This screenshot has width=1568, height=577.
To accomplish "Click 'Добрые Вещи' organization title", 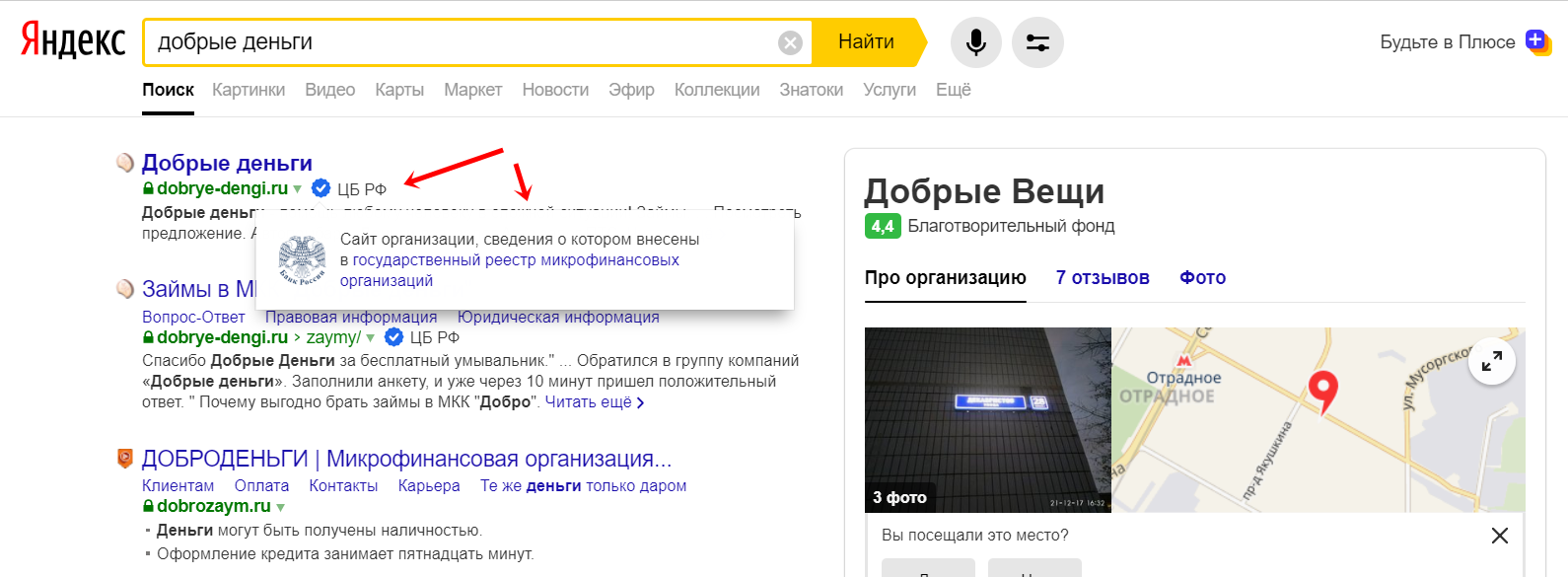I will click(x=984, y=190).
